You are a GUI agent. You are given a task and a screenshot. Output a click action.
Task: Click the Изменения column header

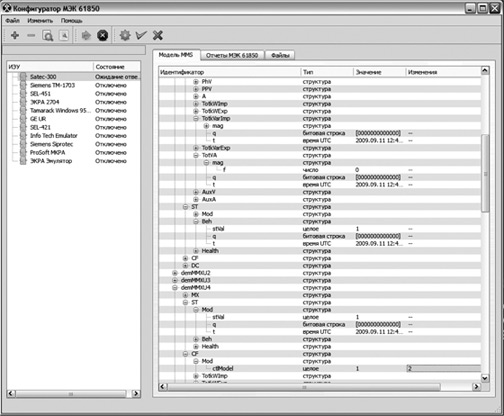click(443, 72)
